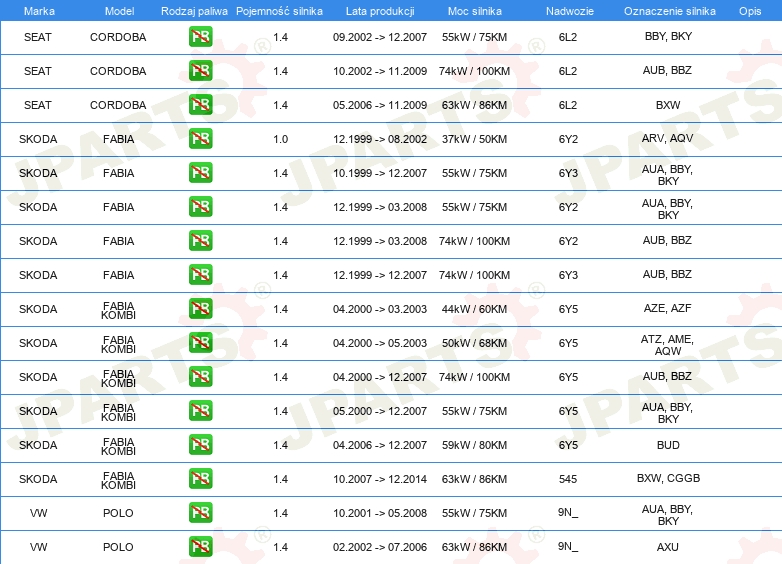Select the engine code BXW, CGGB

tap(668, 478)
